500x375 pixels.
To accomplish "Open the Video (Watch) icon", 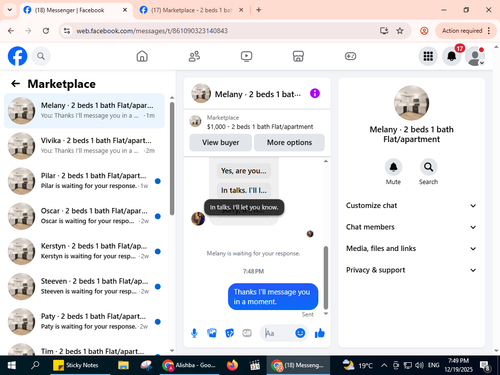I will (246, 56).
